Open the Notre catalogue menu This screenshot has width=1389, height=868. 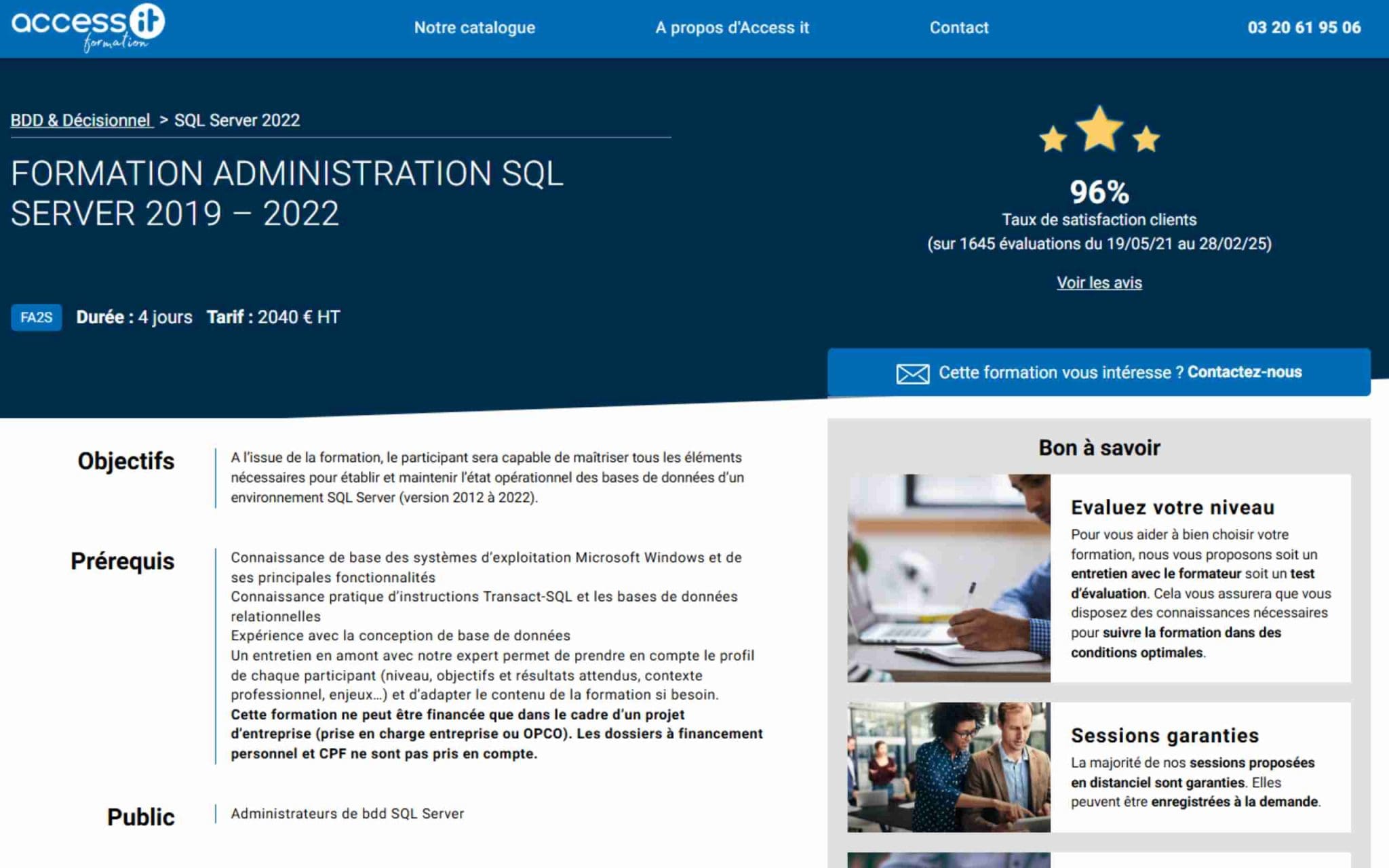tap(475, 28)
